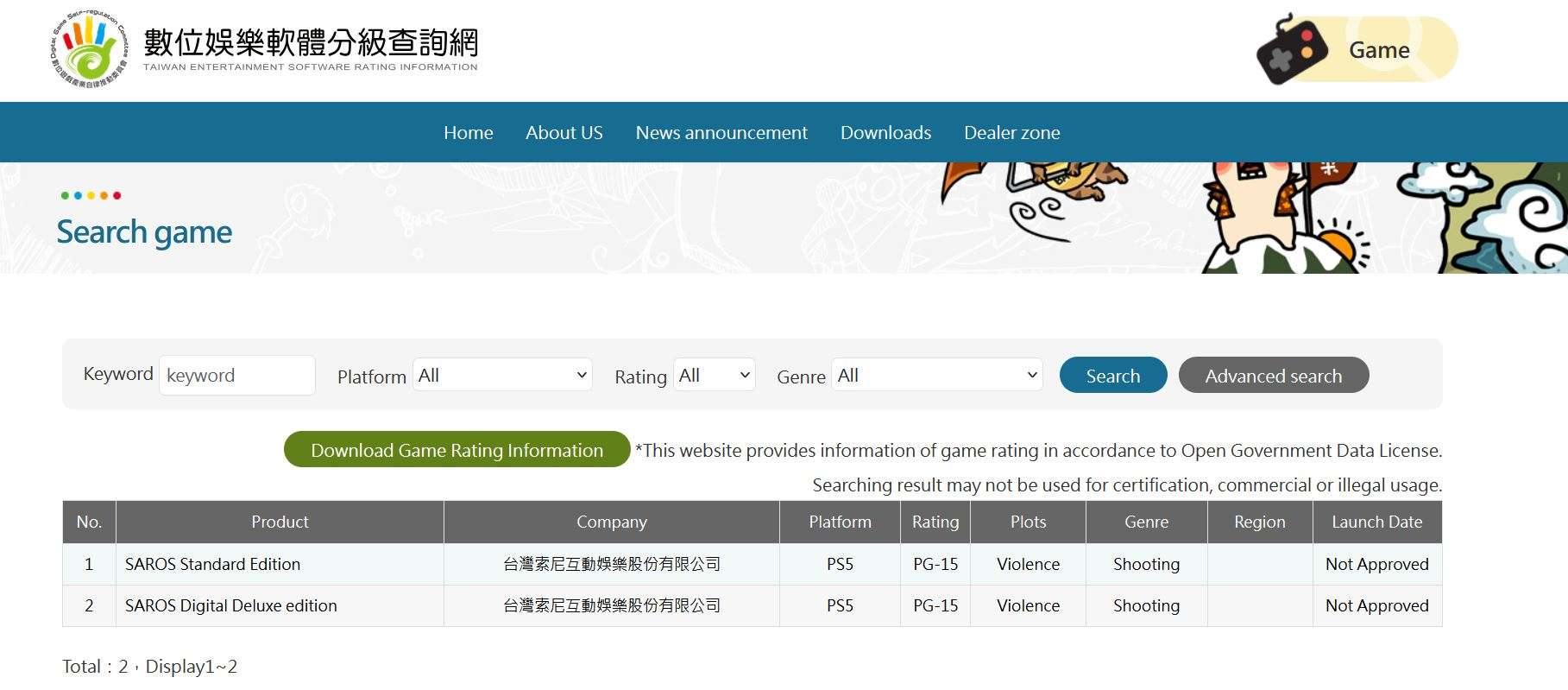Click PG-15 rating in Standard Edition row

pos(935,564)
